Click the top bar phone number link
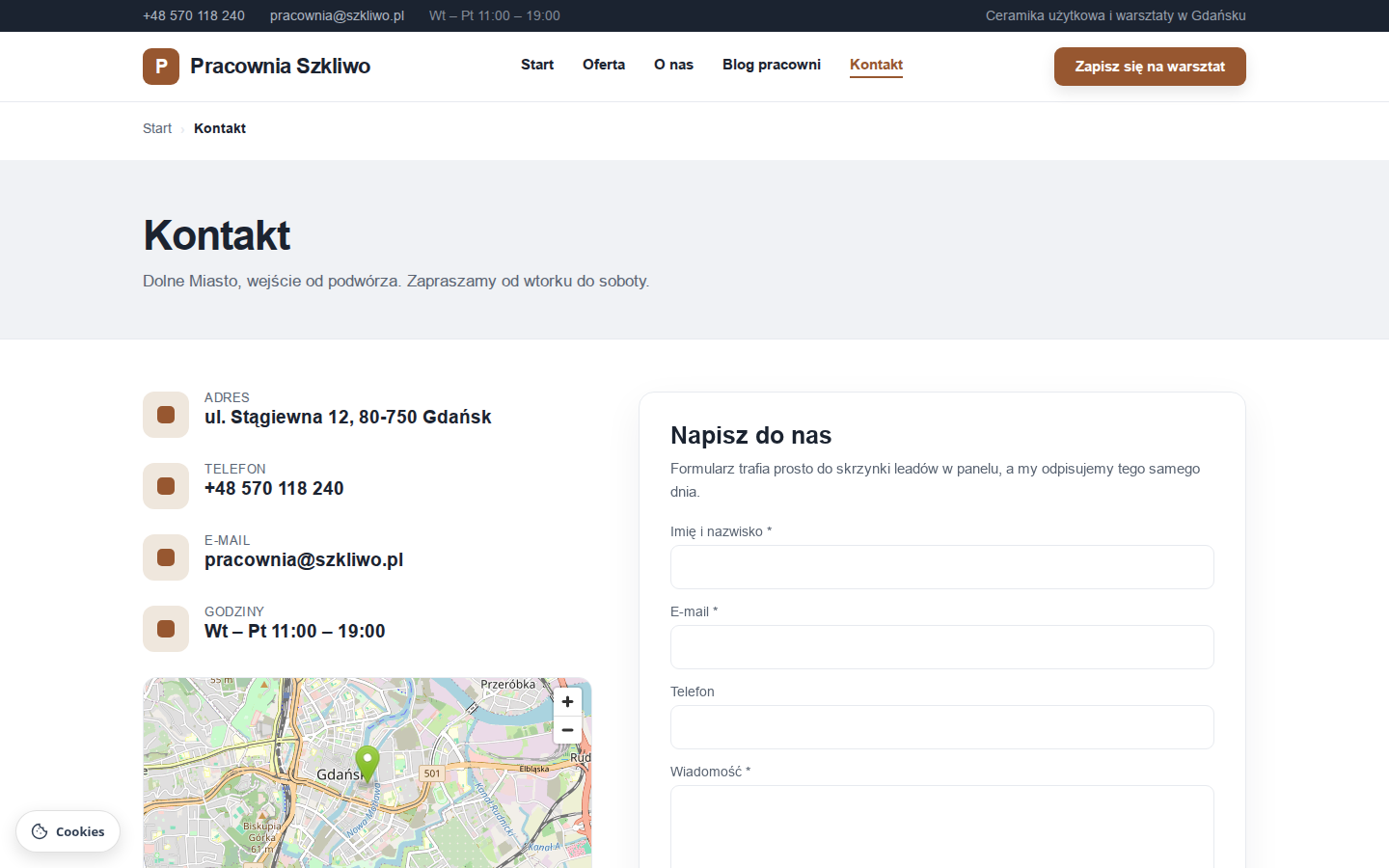The height and width of the screenshot is (868, 1389). point(194,15)
